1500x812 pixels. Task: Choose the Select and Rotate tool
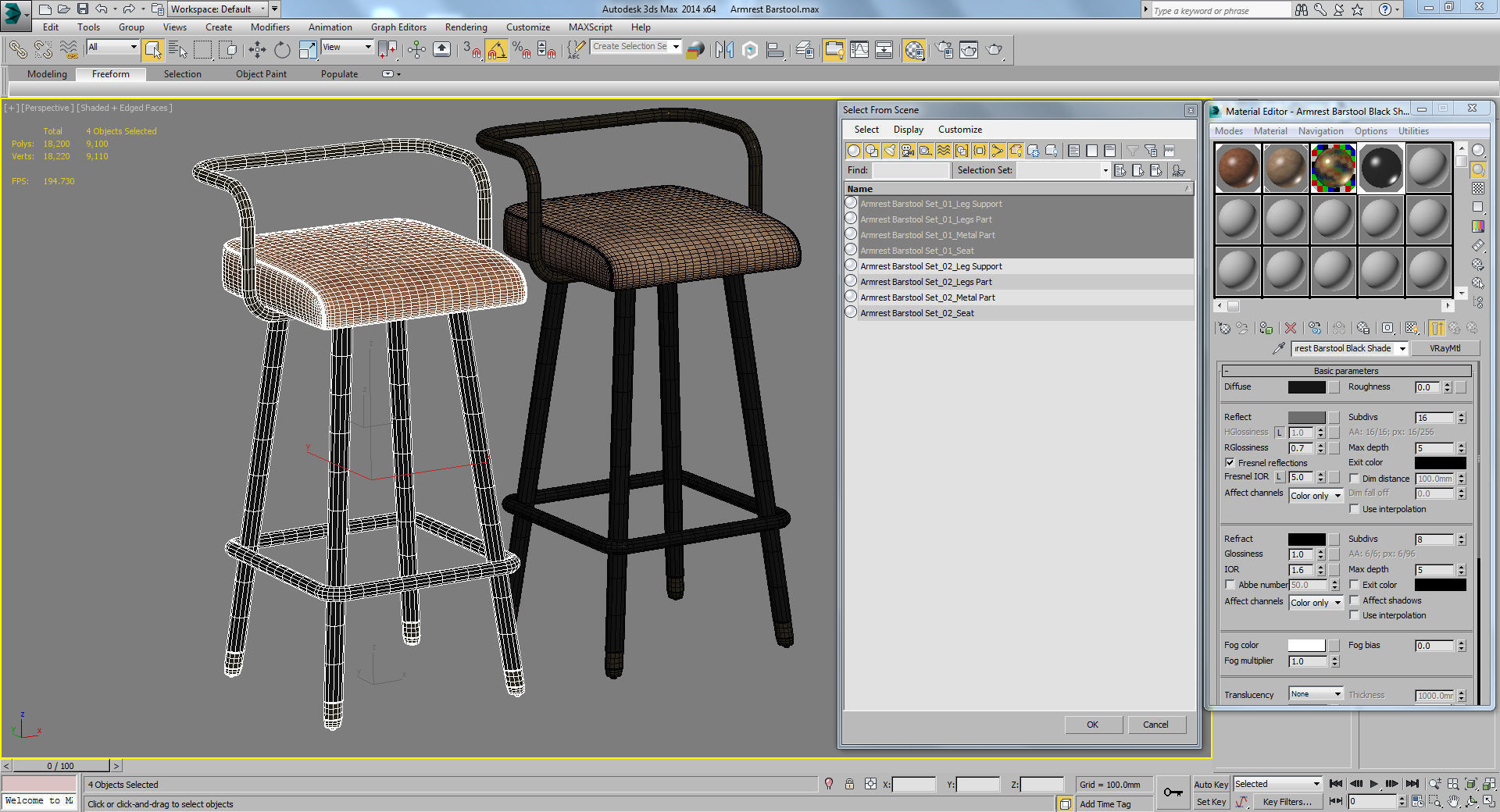click(x=282, y=50)
